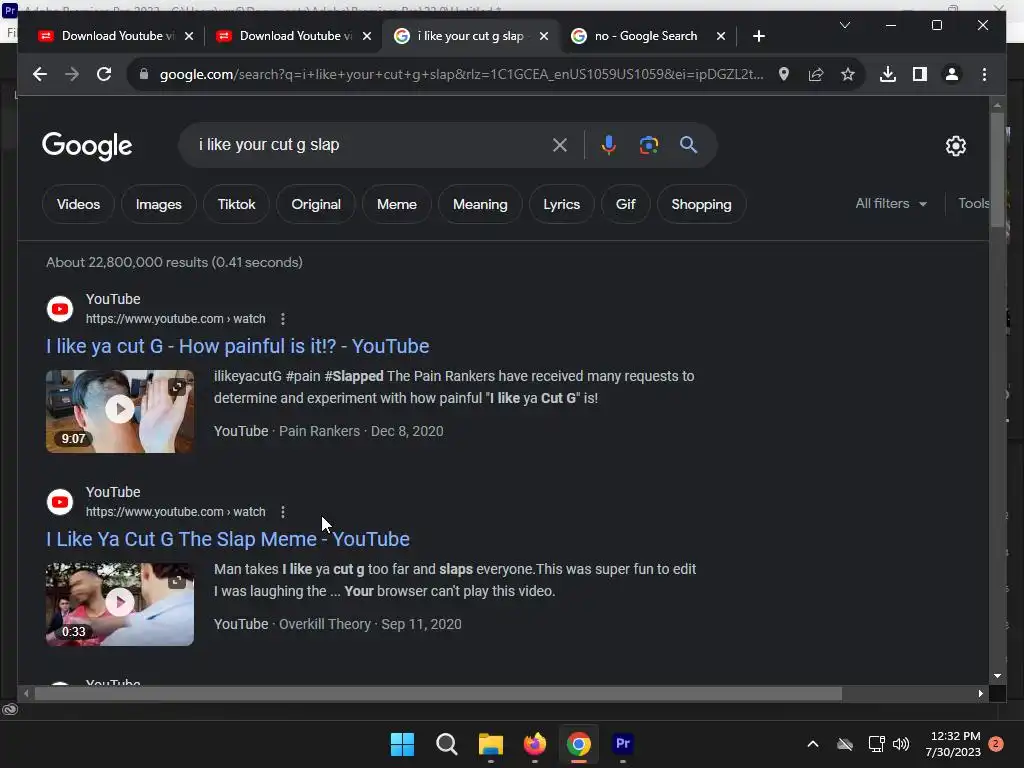
Task: Open 'I Like Ya Cut G The Slap Meme' link
Action: pos(228,539)
